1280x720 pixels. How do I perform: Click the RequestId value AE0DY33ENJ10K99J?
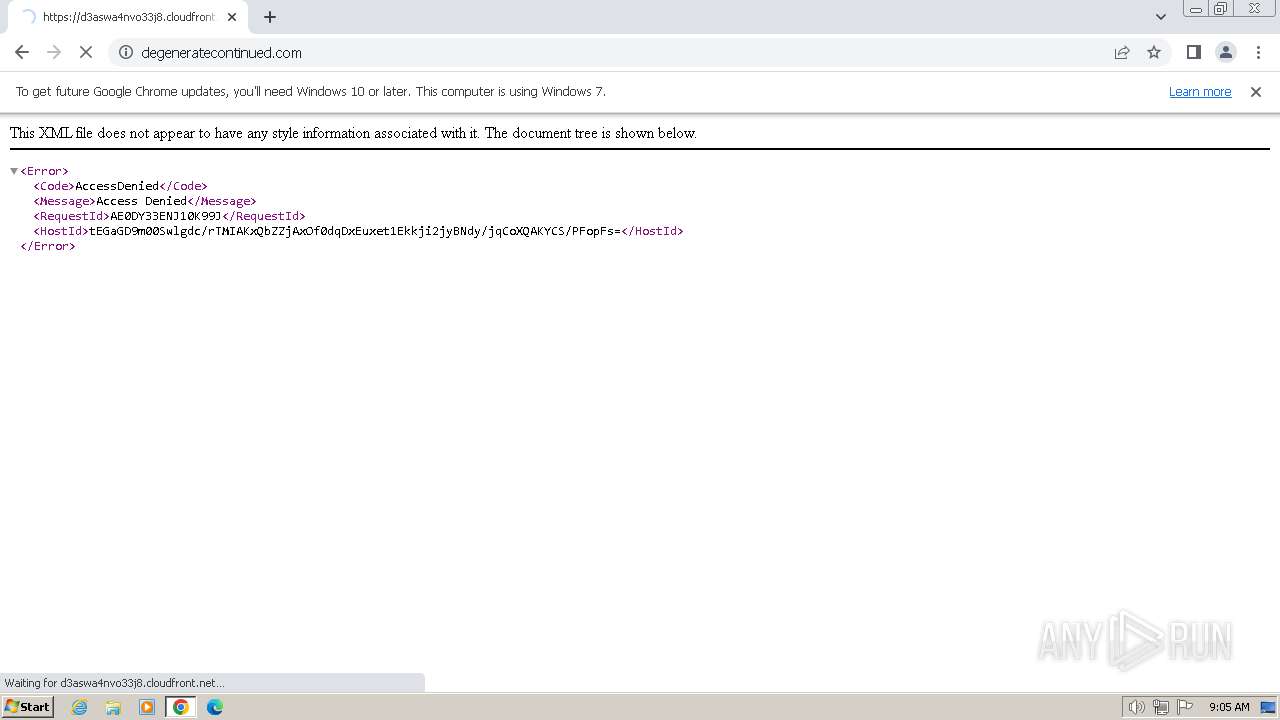[166, 216]
